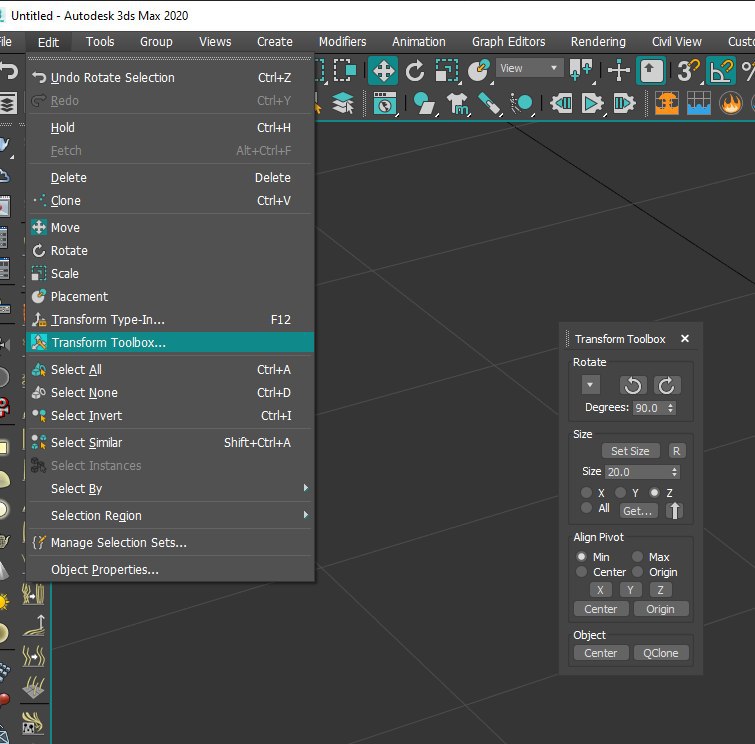Image resolution: width=755 pixels, height=744 pixels.
Task: Click the Set Size button
Action: [630, 451]
